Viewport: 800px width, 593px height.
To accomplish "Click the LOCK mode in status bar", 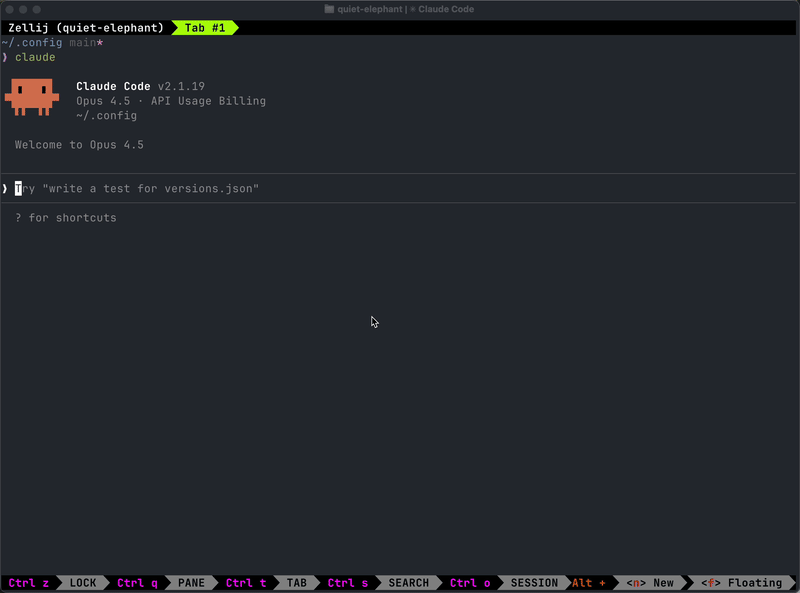I will [83, 583].
